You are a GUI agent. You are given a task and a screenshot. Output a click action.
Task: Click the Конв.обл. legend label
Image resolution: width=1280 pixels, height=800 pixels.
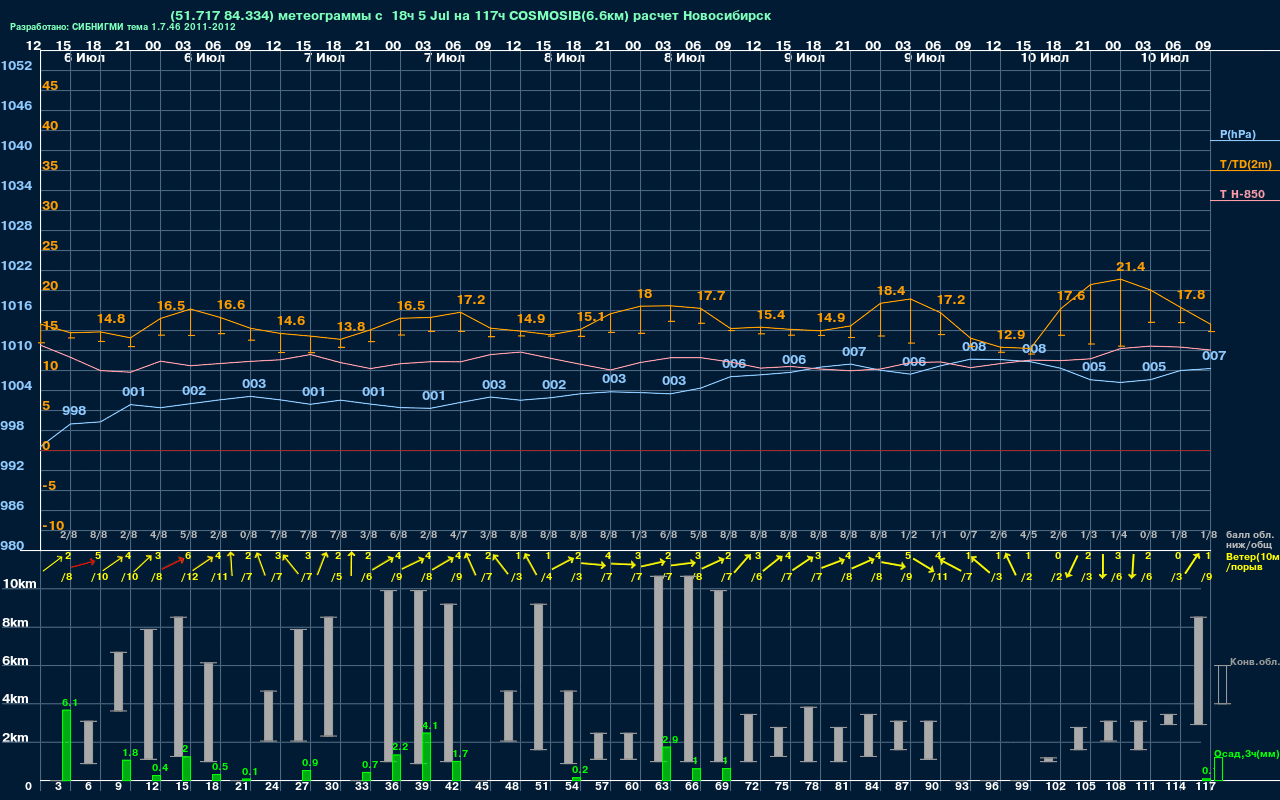pos(1254,663)
